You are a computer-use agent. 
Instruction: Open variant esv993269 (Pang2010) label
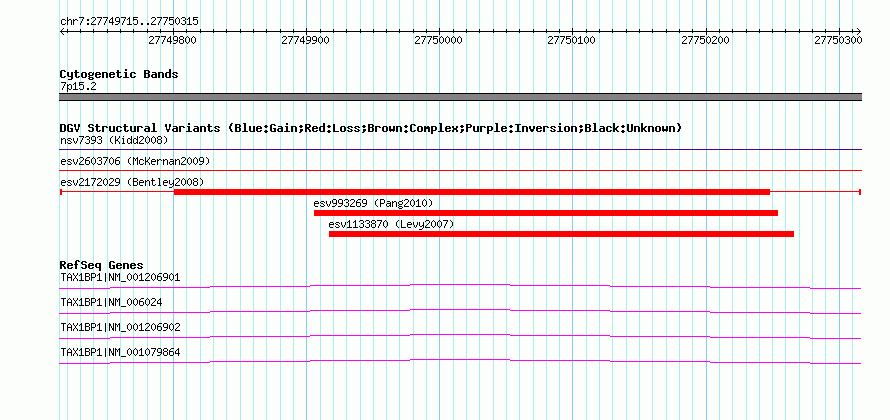click(x=373, y=203)
